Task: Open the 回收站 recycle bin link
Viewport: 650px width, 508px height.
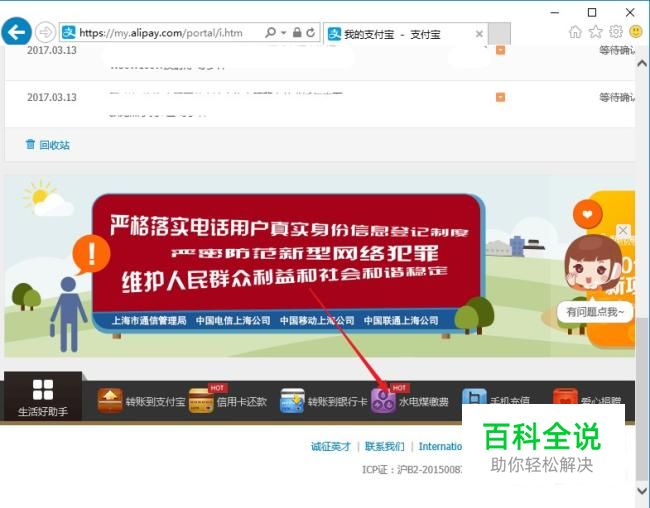Action: (54, 145)
